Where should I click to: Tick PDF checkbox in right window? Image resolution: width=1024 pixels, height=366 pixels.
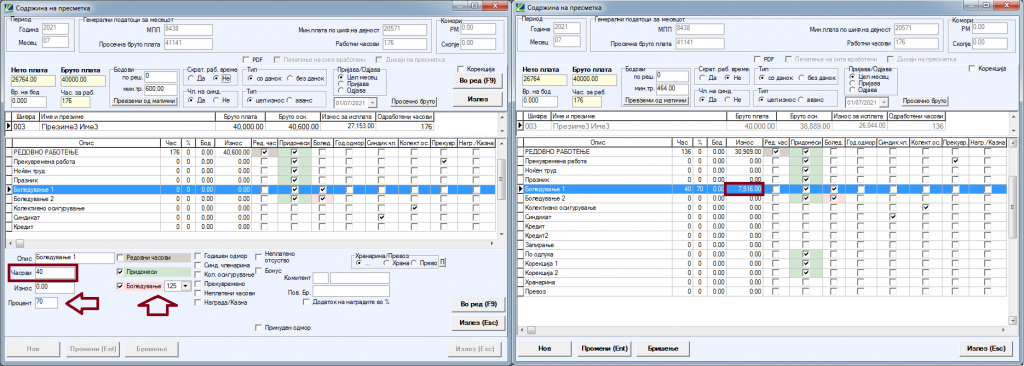pos(757,59)
